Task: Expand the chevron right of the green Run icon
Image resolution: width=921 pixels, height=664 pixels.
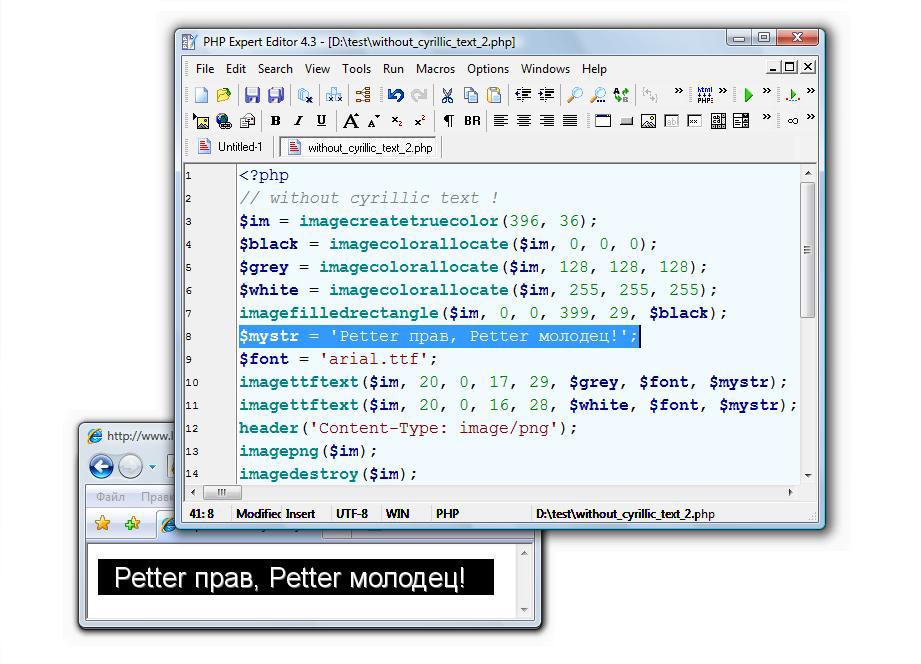Action: (x=767, y=90)
